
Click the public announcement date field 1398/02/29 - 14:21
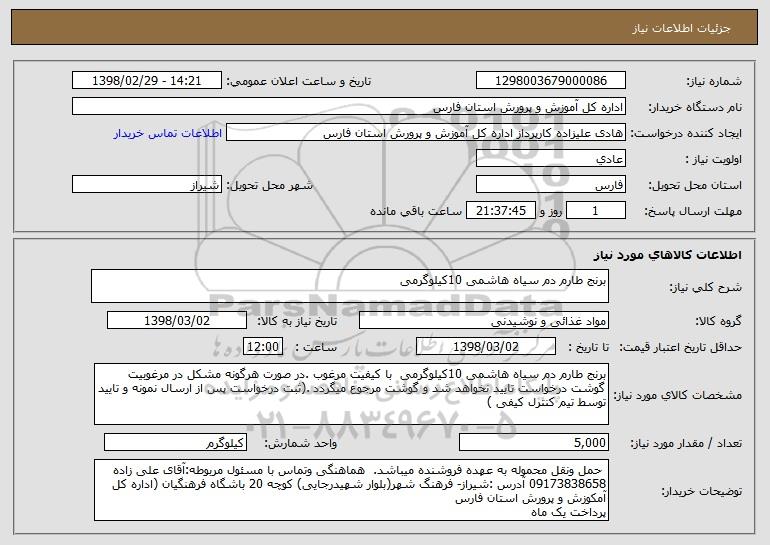pos(147,81)
